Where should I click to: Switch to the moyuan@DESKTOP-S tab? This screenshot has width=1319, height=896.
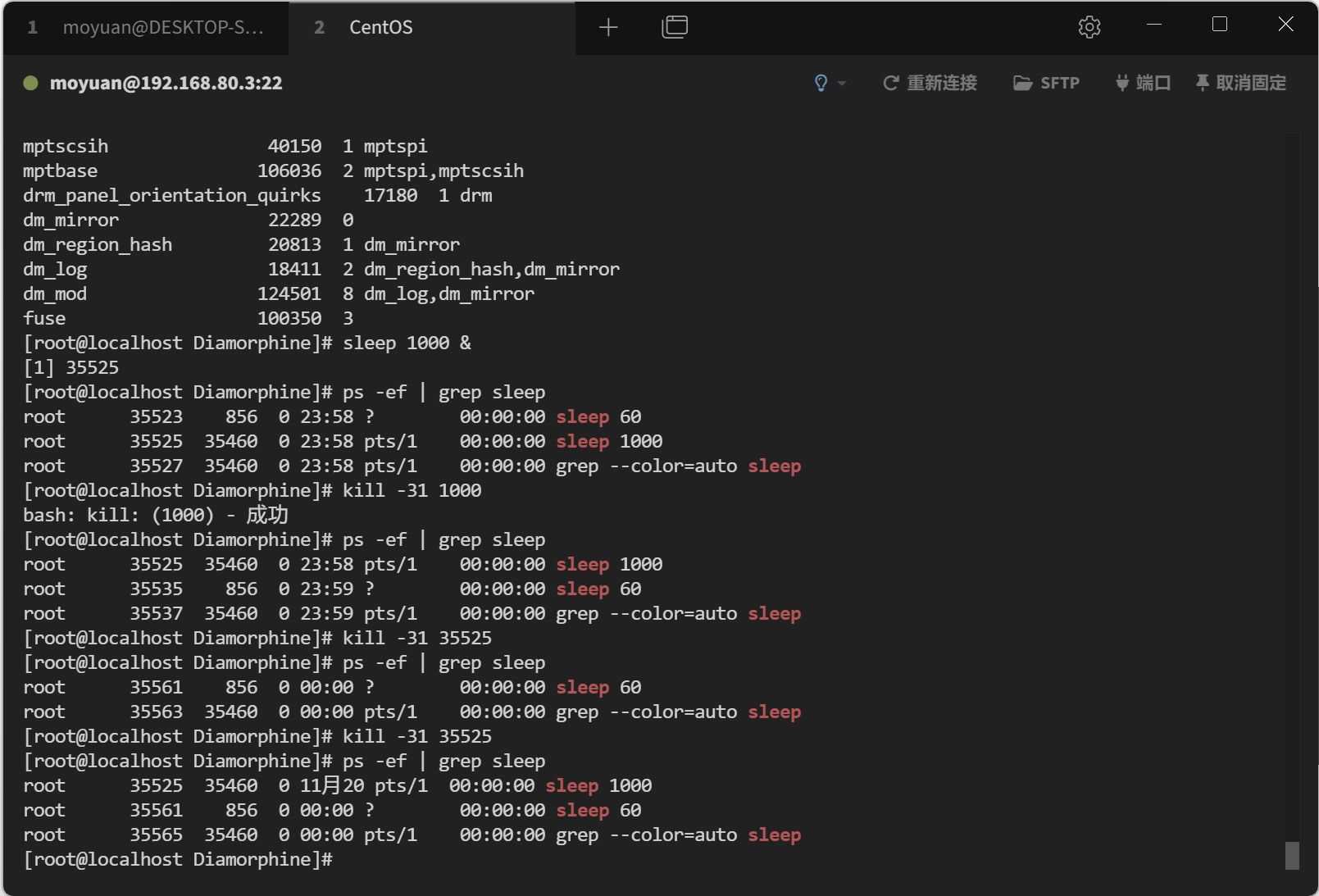tap(146, 28)
